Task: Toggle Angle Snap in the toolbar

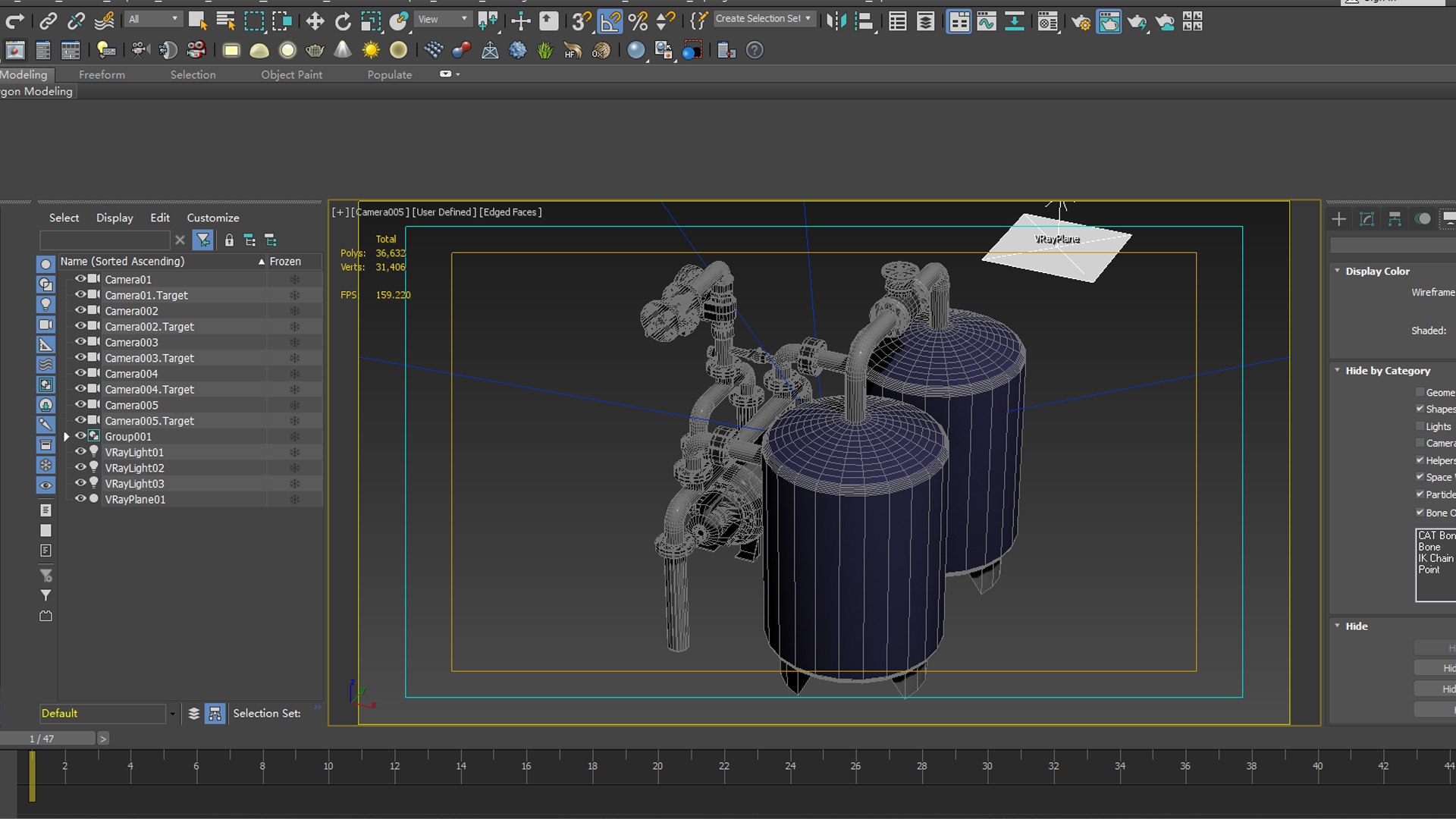Action: (x=610, y=21)
